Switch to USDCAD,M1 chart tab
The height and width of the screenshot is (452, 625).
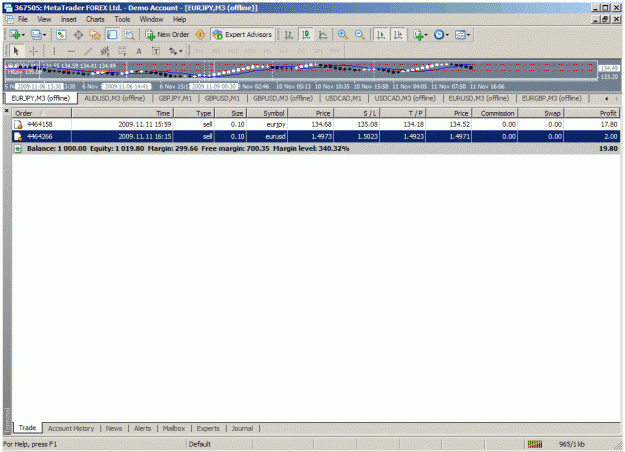[343, 98]
